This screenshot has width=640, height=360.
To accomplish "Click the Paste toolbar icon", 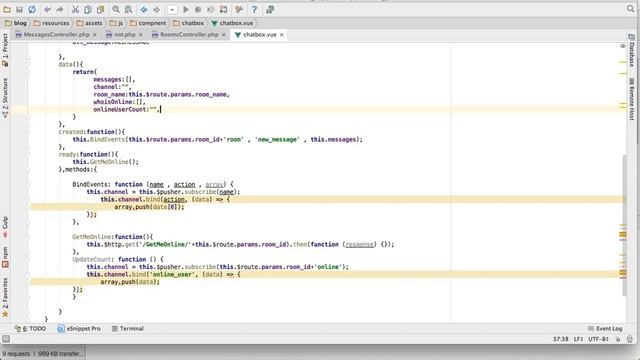I will [x=100, y=9].
